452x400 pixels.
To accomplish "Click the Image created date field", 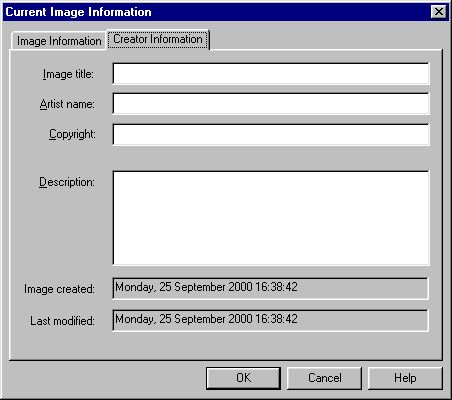I will pos(271,288).
